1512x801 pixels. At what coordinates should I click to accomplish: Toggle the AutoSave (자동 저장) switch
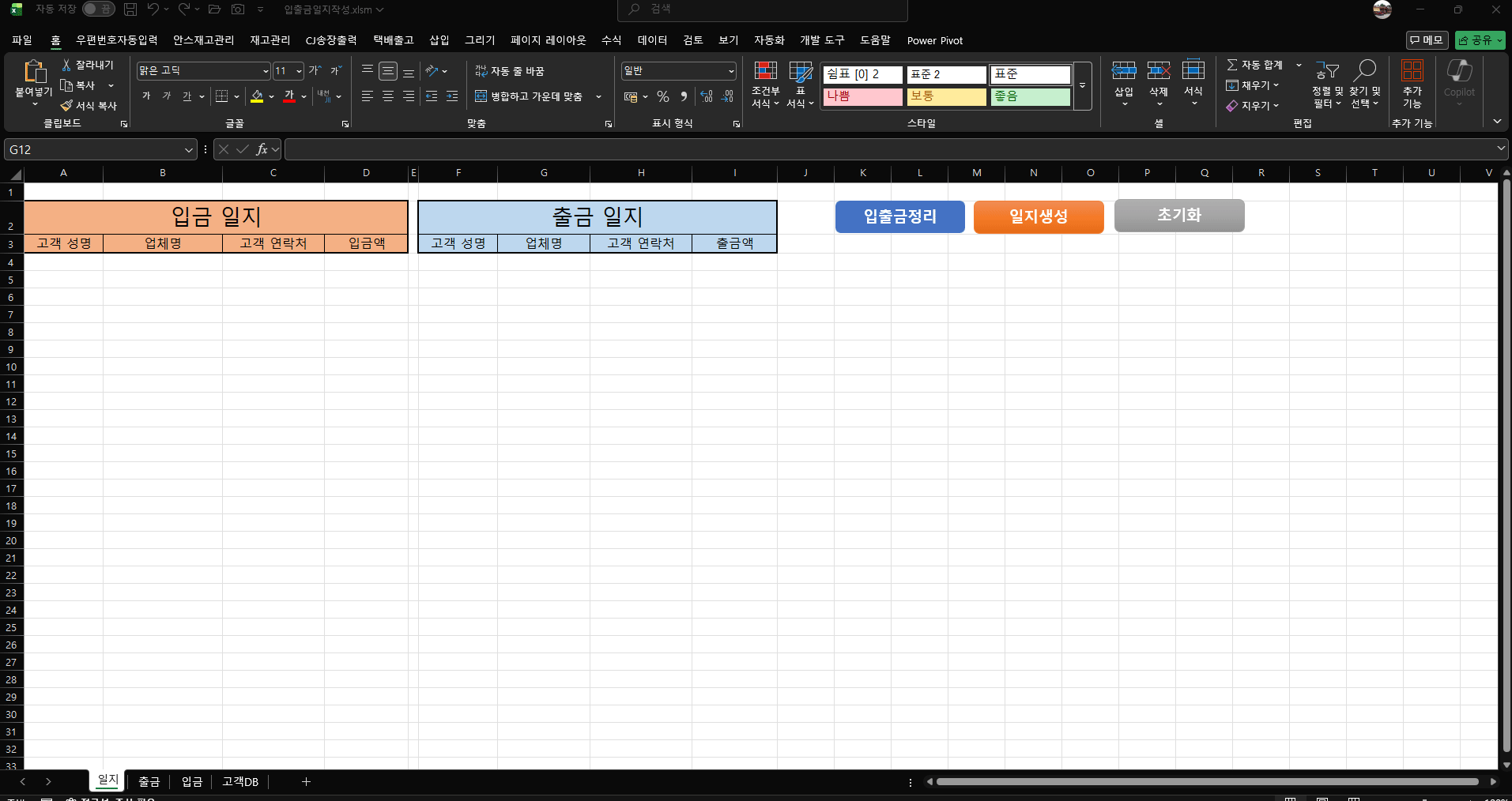point(98,9)
